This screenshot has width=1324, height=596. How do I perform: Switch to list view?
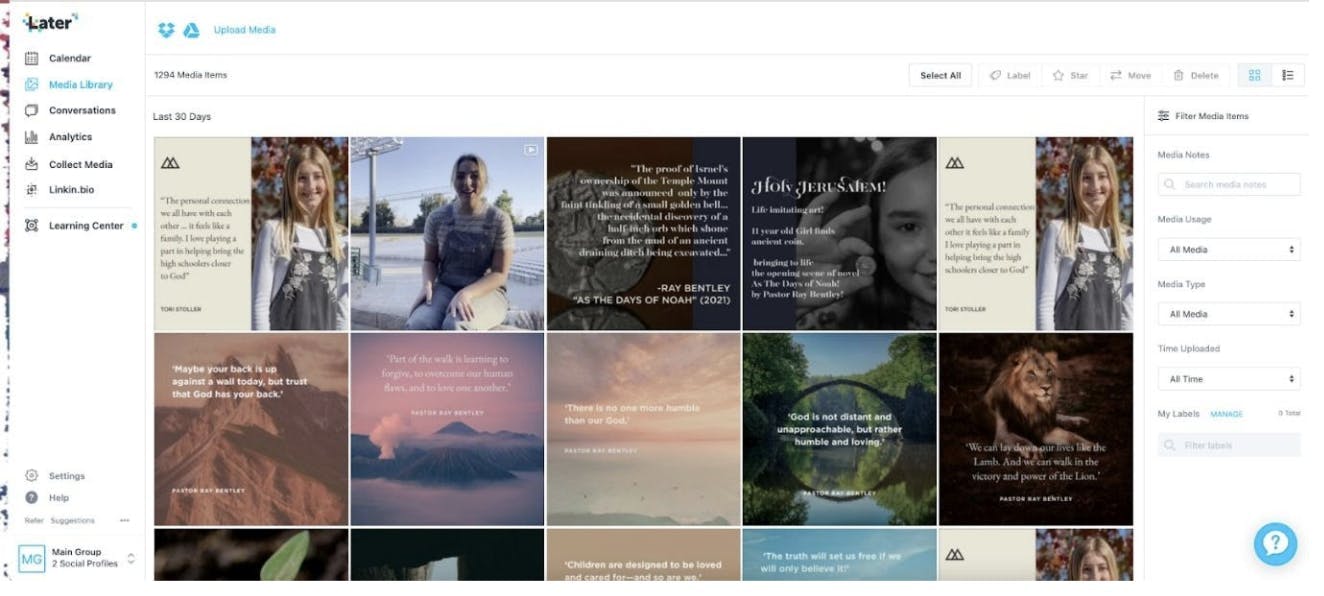pos(1288,75)
